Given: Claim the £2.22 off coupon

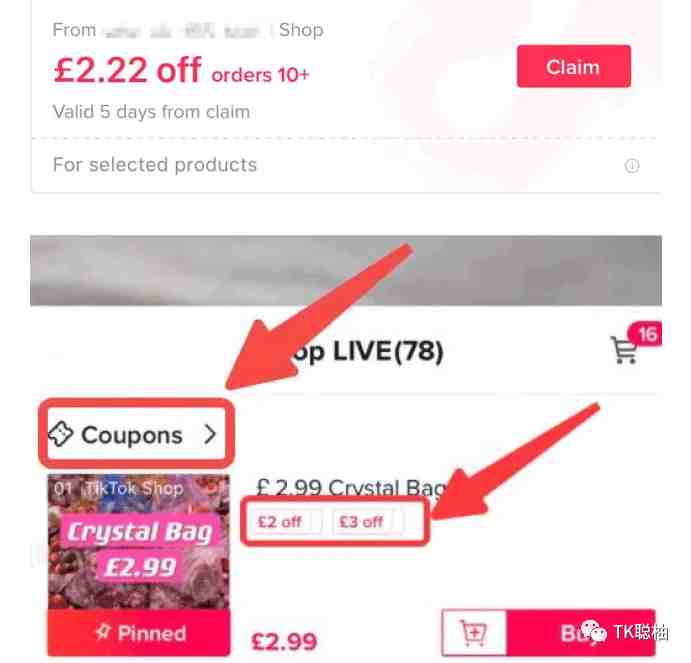Looking at the screenshot, I should (x=573, y=67).
